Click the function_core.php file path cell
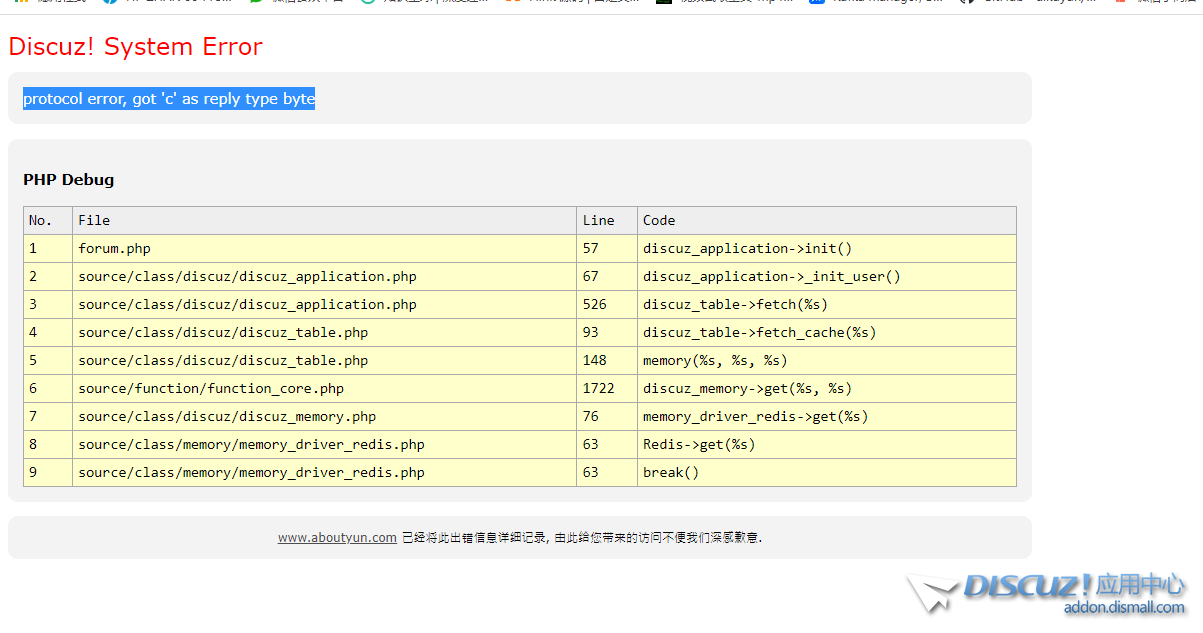The height and width of the screenshot is (633, 1203). click(211, 388)
